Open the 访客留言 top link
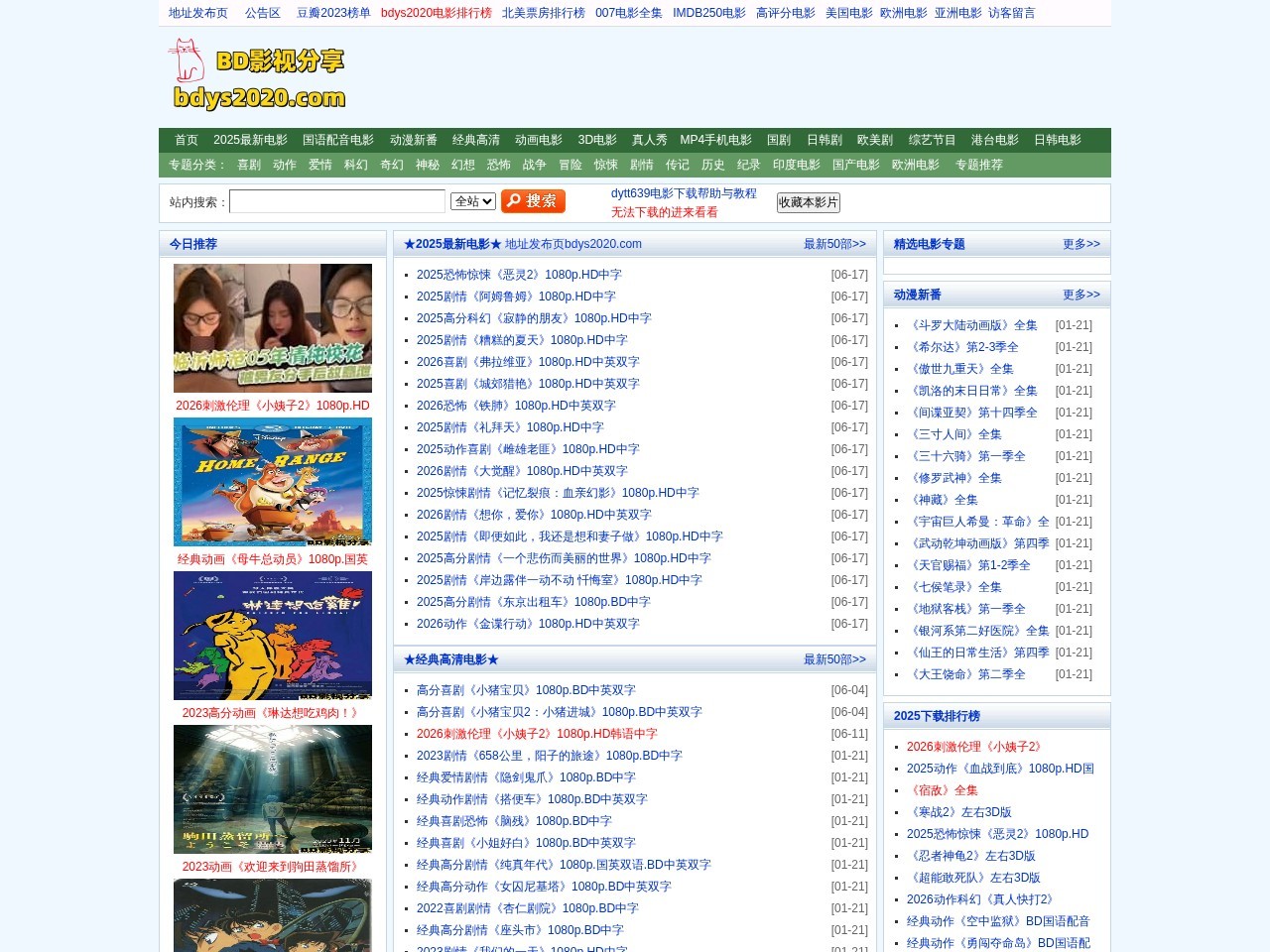Image resolution: width=1270 pixels, height=952 pixels. [x=1012, y=13]
